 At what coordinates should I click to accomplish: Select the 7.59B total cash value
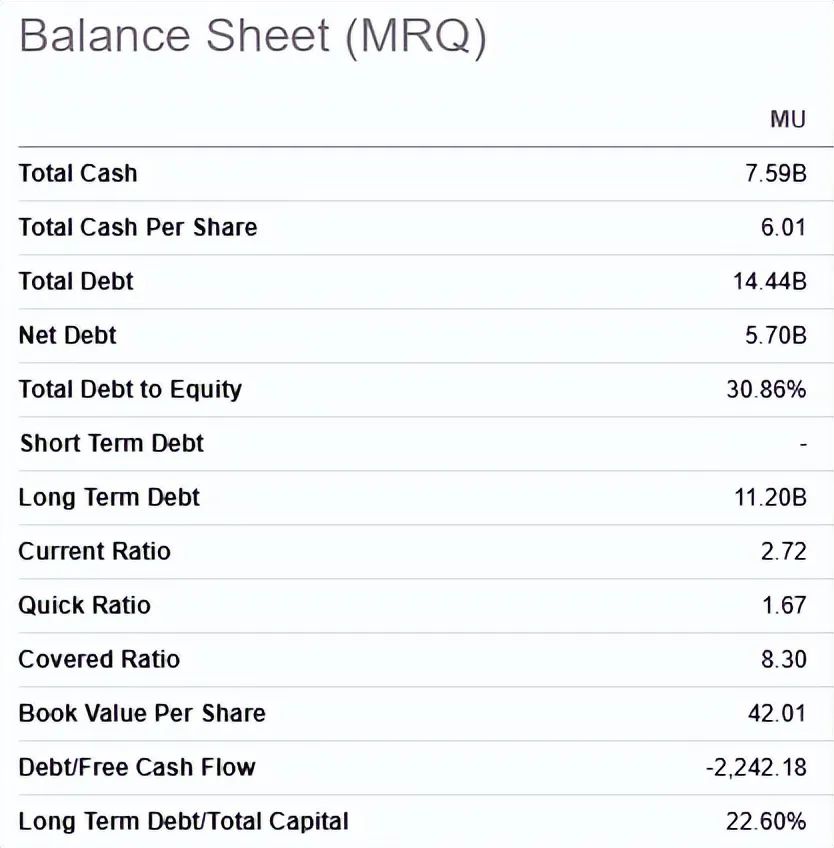point(776,174)
